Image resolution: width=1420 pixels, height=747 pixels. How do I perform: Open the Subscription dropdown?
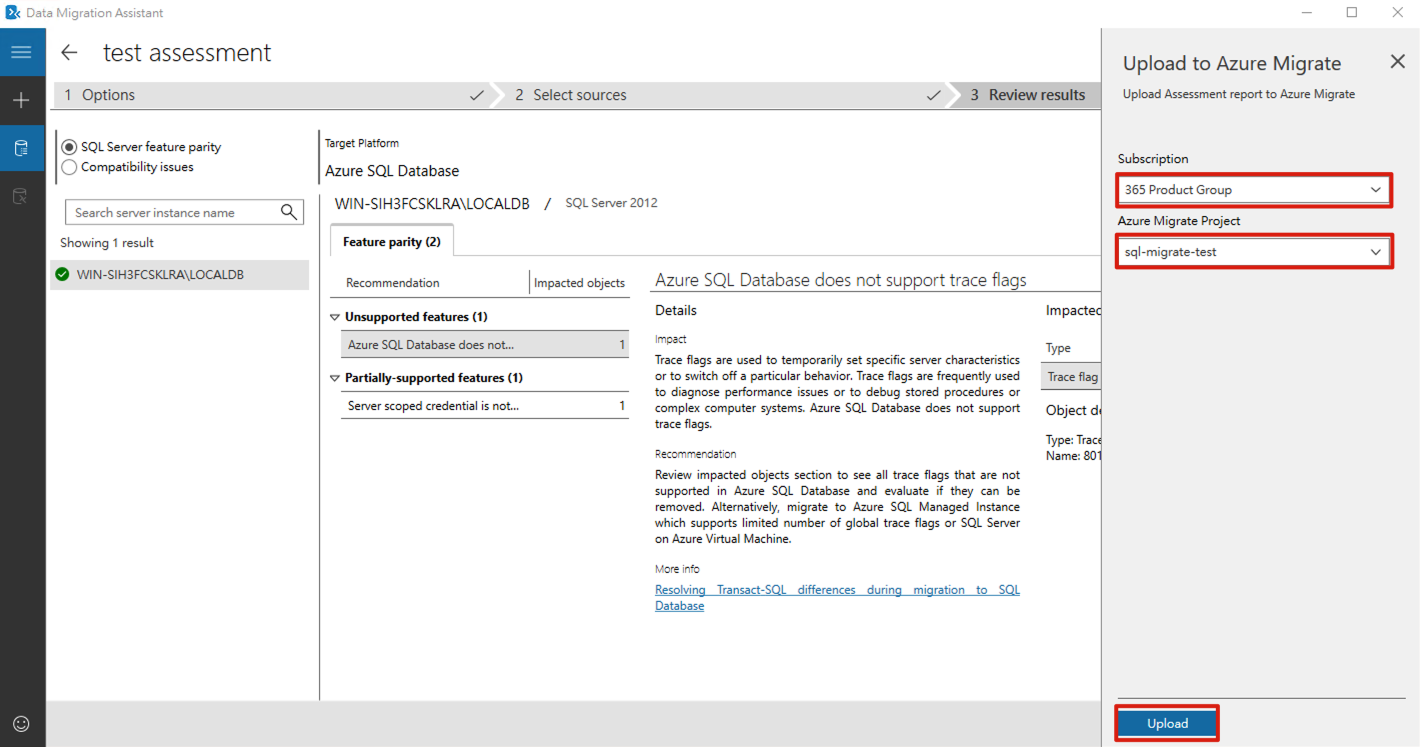(x=1253, y=190)
